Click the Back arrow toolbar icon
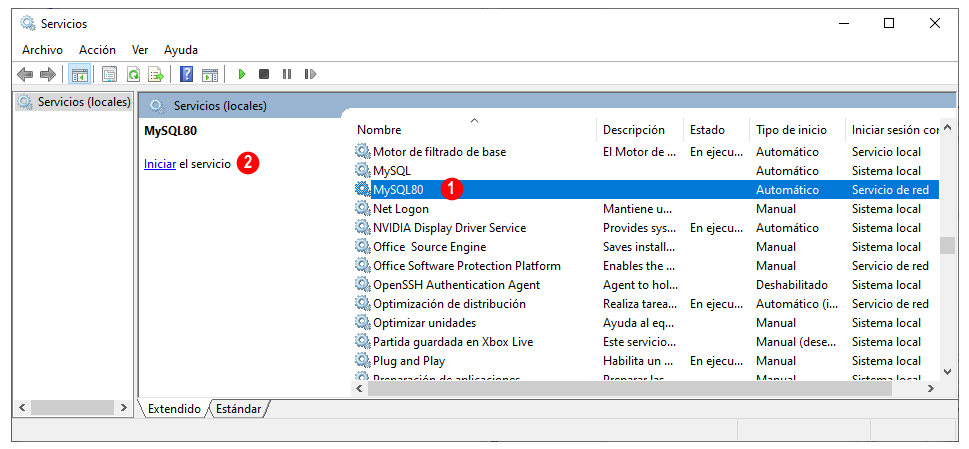This screenshot has width=969, height=449. coord(25,75)
